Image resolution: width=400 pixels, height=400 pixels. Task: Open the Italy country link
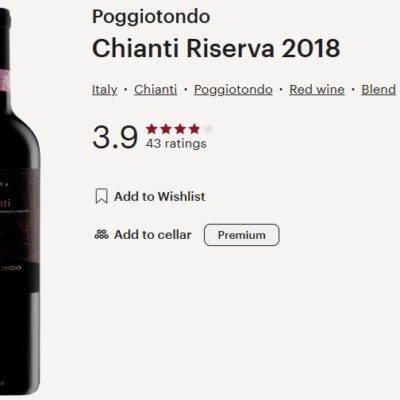point(105,89)
